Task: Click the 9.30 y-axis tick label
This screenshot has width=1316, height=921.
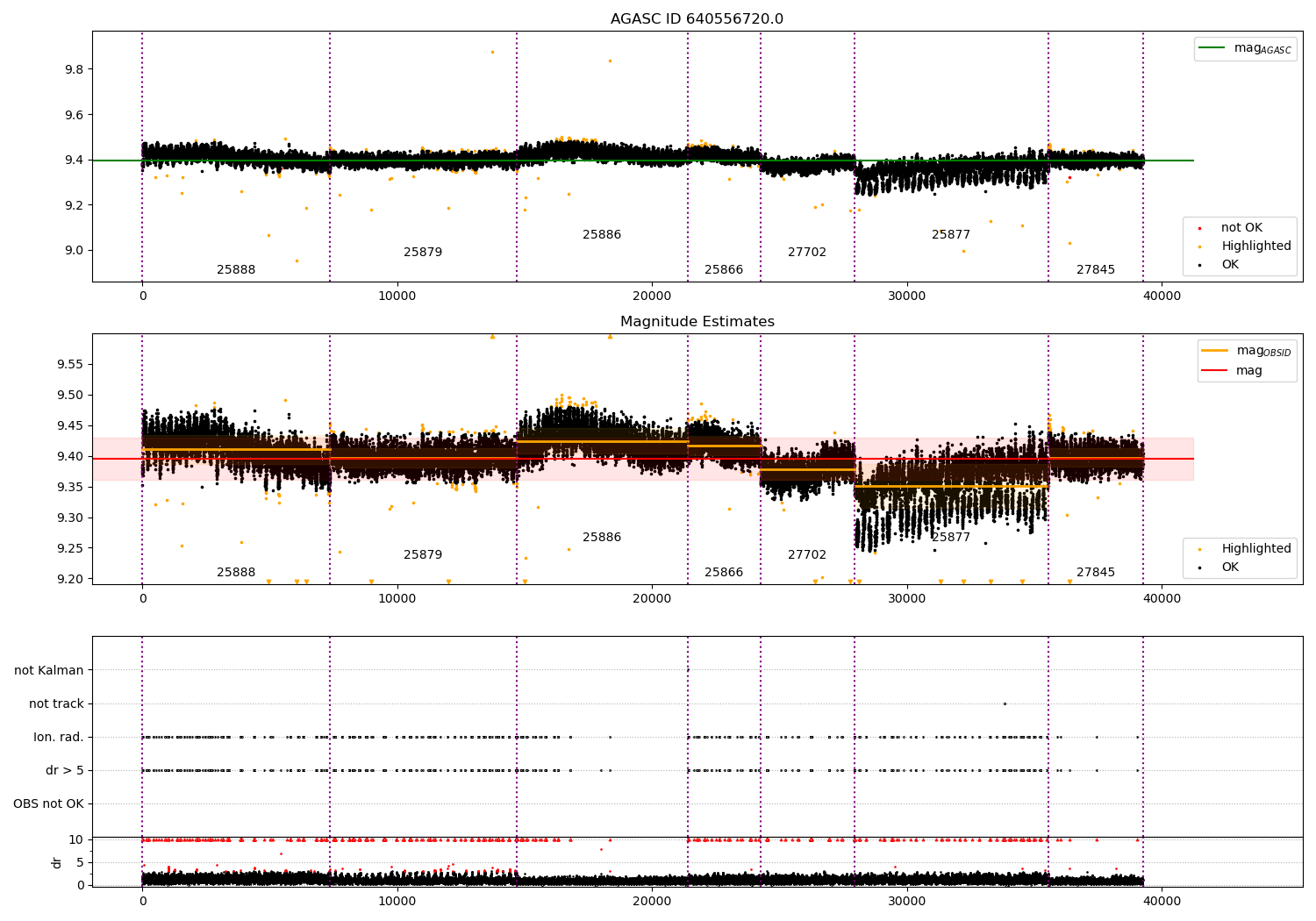Action: click(x=70, y=518)
